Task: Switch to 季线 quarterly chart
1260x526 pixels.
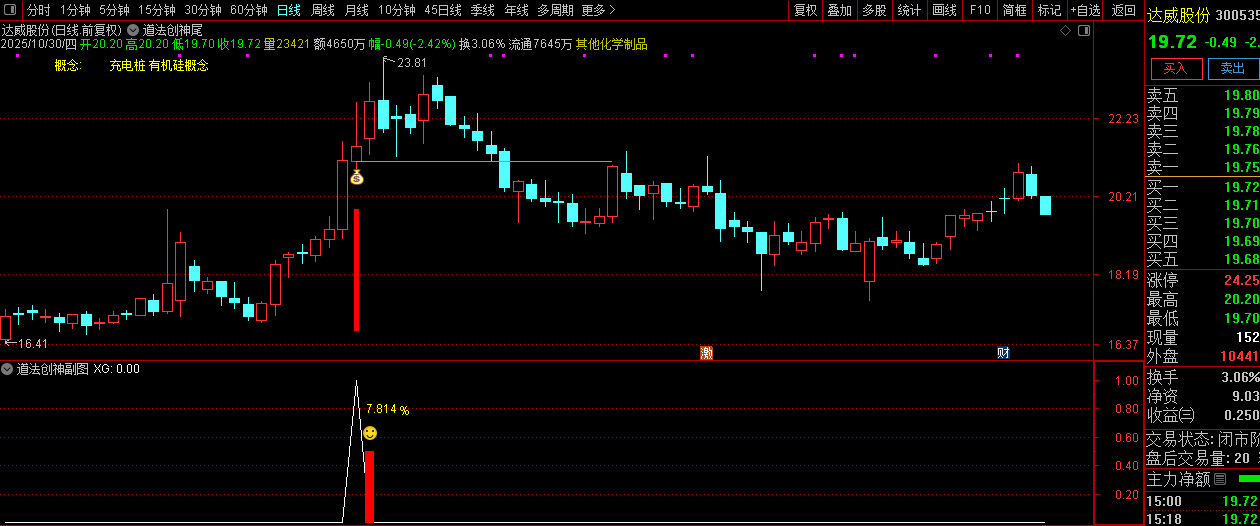Action: [482, 10]
